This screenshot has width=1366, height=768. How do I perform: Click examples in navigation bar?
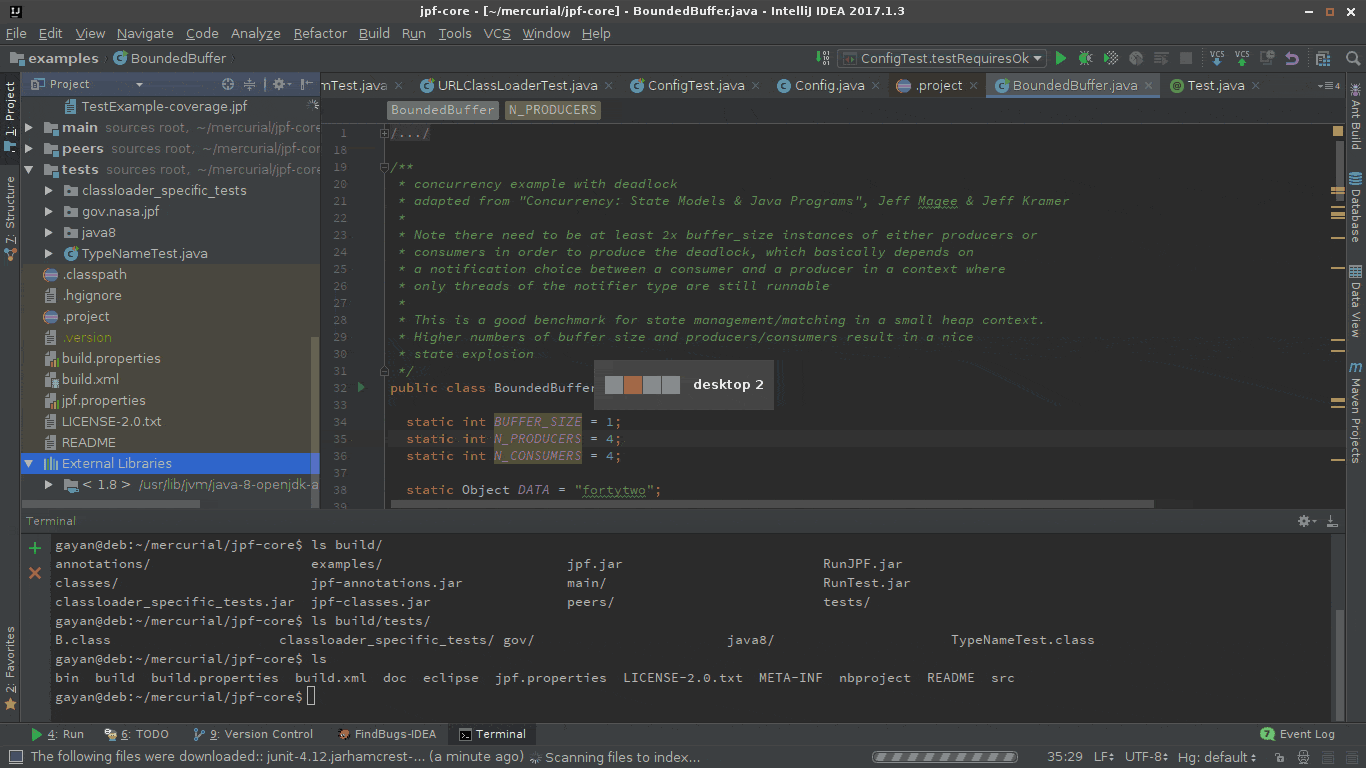(x=55, y=58)
